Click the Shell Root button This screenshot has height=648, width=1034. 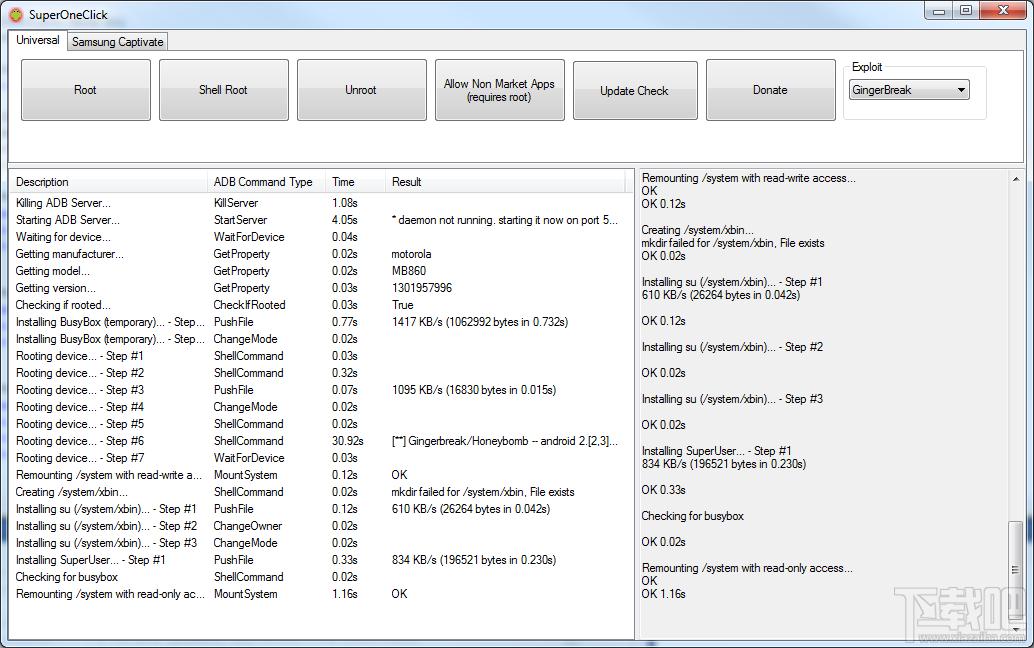point(224,90)
